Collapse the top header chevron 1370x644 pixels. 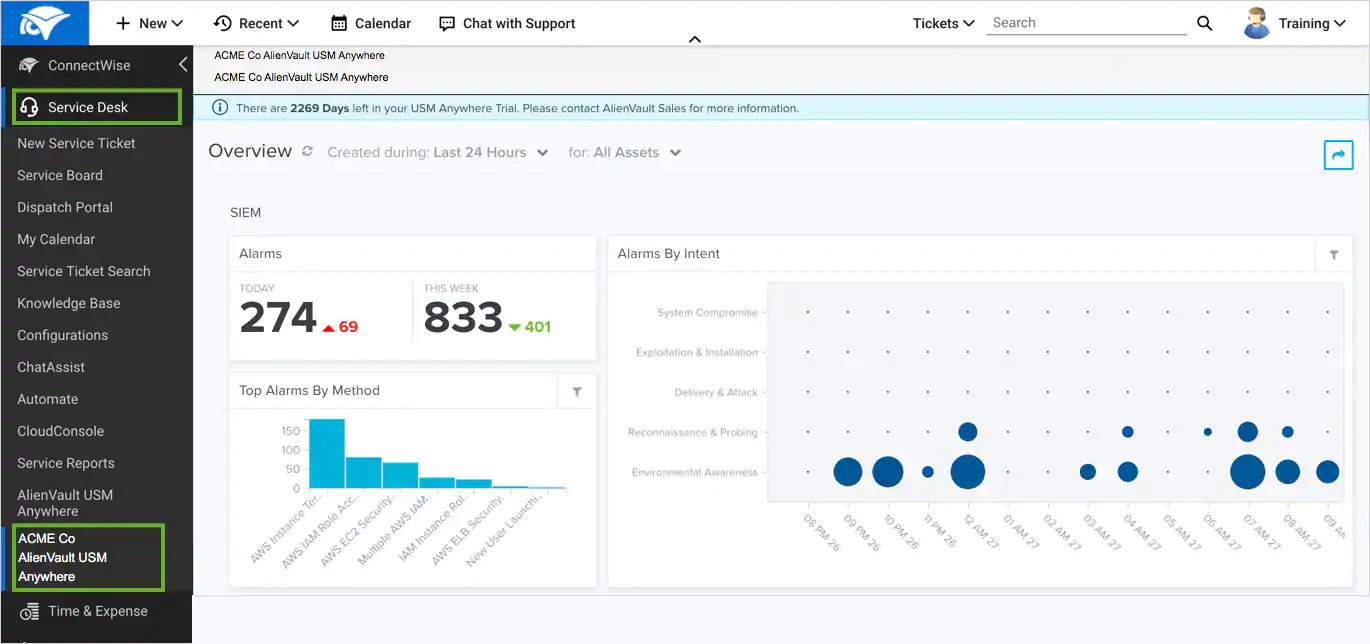[x=695, y=40]
